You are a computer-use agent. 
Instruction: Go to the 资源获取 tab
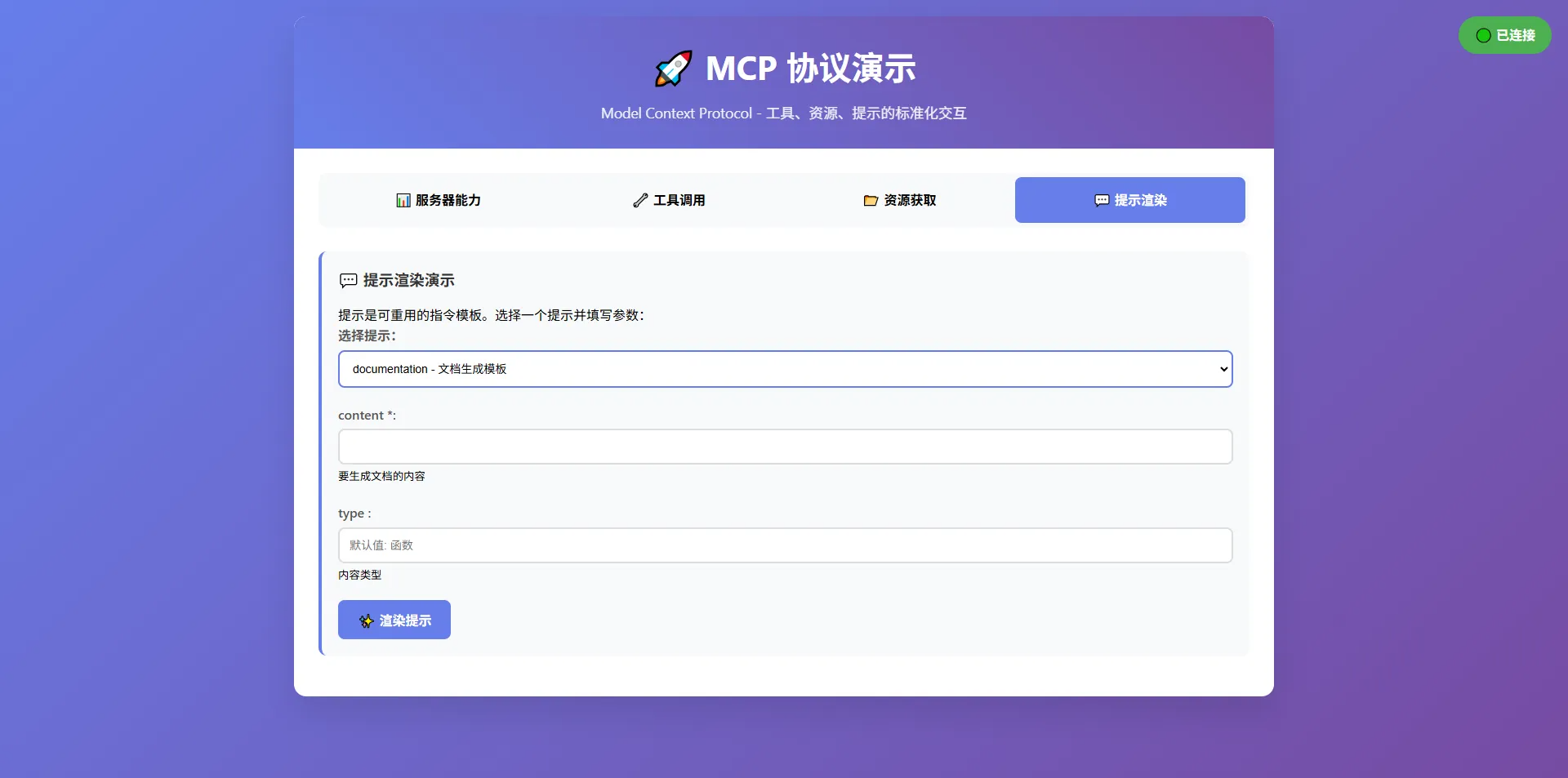click(899, 200)
